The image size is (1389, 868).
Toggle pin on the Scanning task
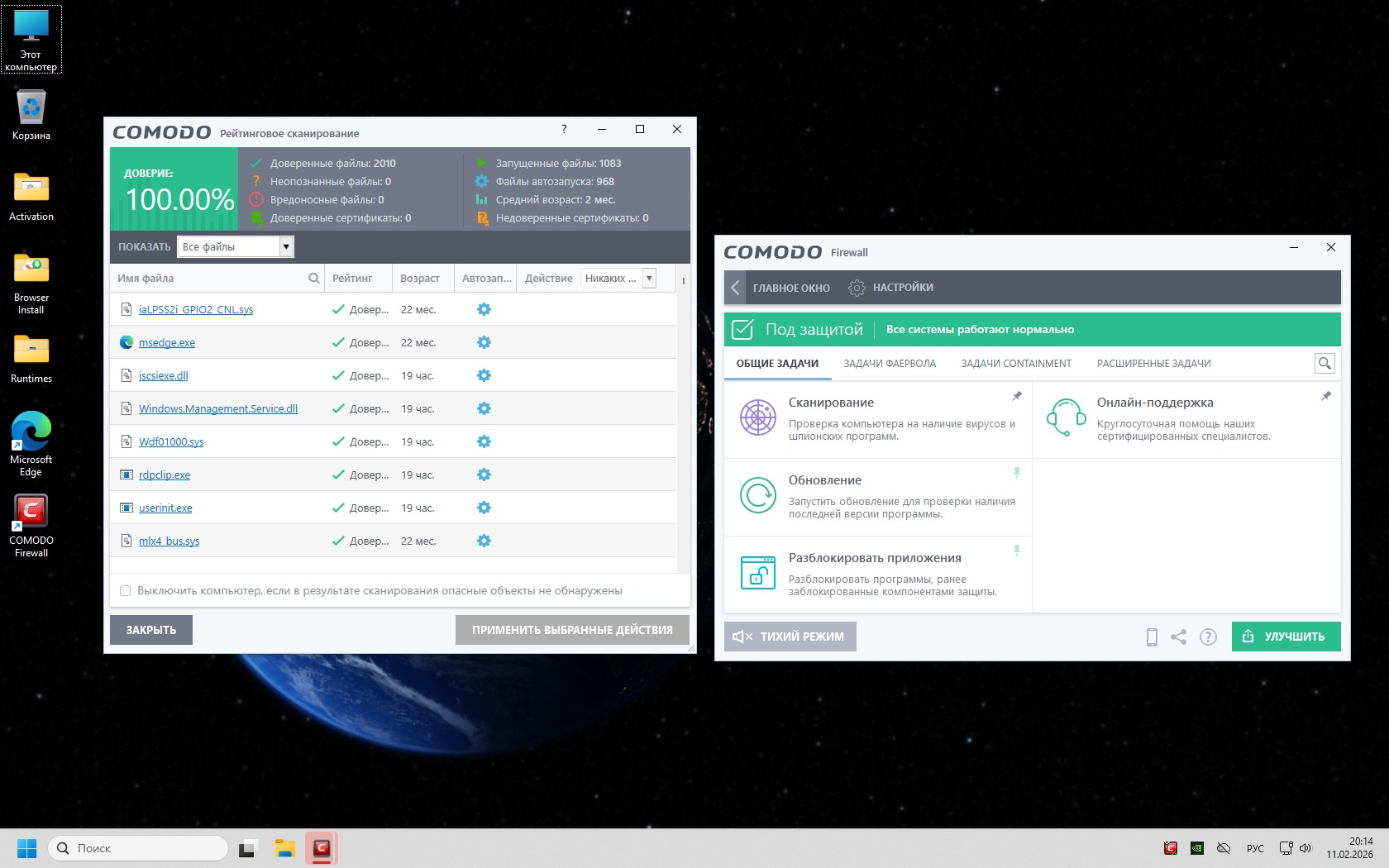point(1017,396)
